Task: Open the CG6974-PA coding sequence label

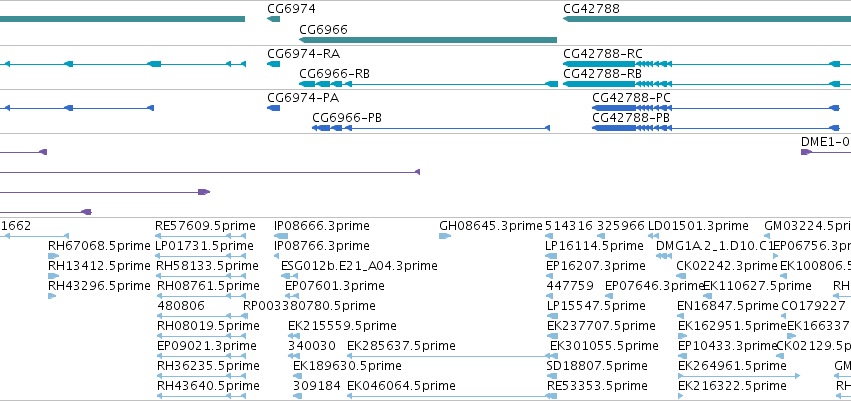Action: (x=303, y=98)
